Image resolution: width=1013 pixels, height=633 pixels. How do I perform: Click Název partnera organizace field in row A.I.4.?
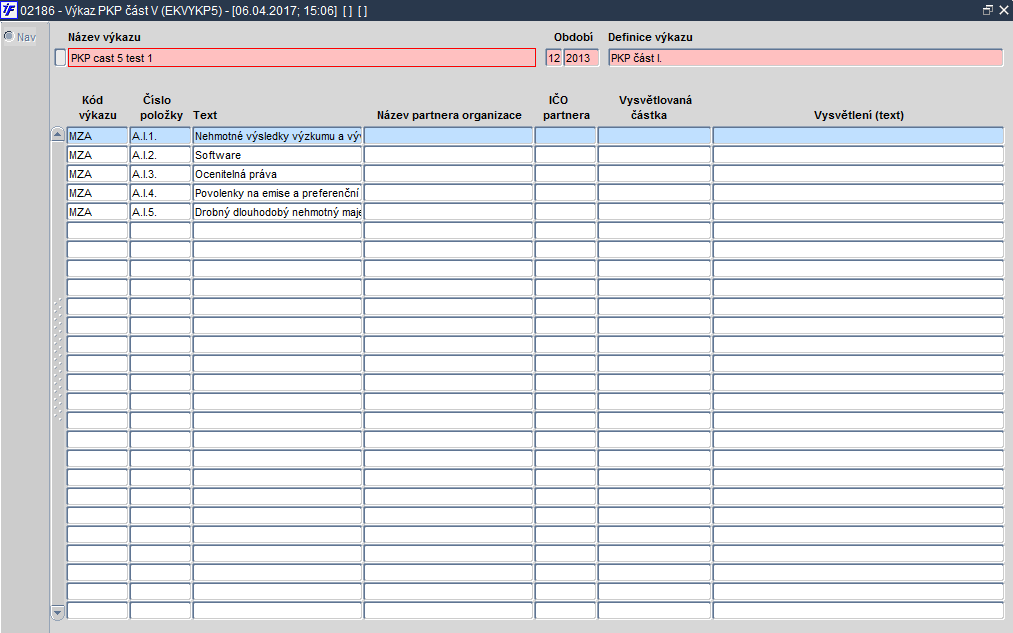(x=448, y=192)
